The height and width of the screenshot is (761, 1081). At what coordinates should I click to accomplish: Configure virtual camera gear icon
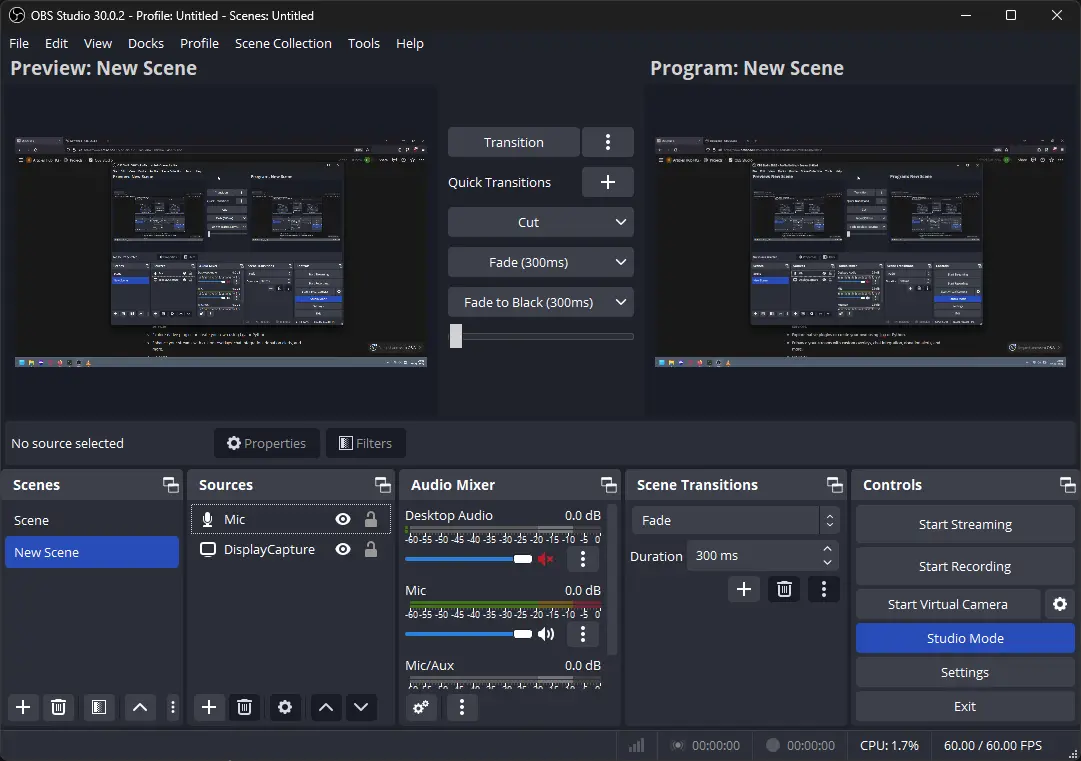pyautogui.click(x=1060, y=605)
